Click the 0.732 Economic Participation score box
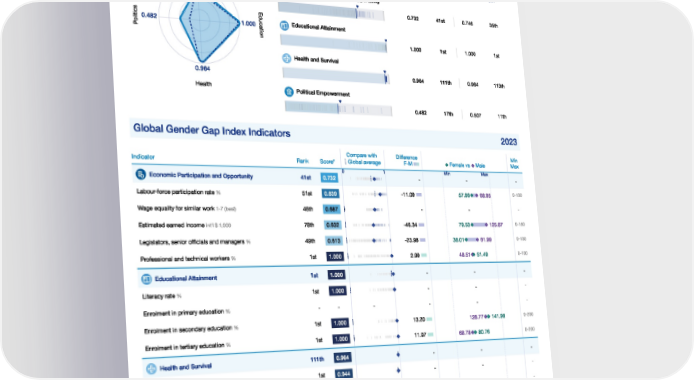The image size is (694, 380). coord(329,178)
